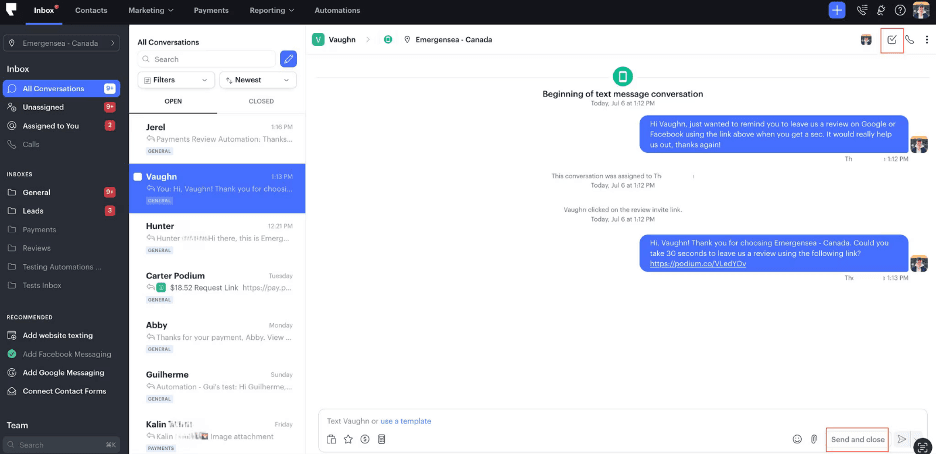Click the payment request dollar icon
Viewport: 936px width, 454px height.
pyautogui.click(x=365, y=439)
